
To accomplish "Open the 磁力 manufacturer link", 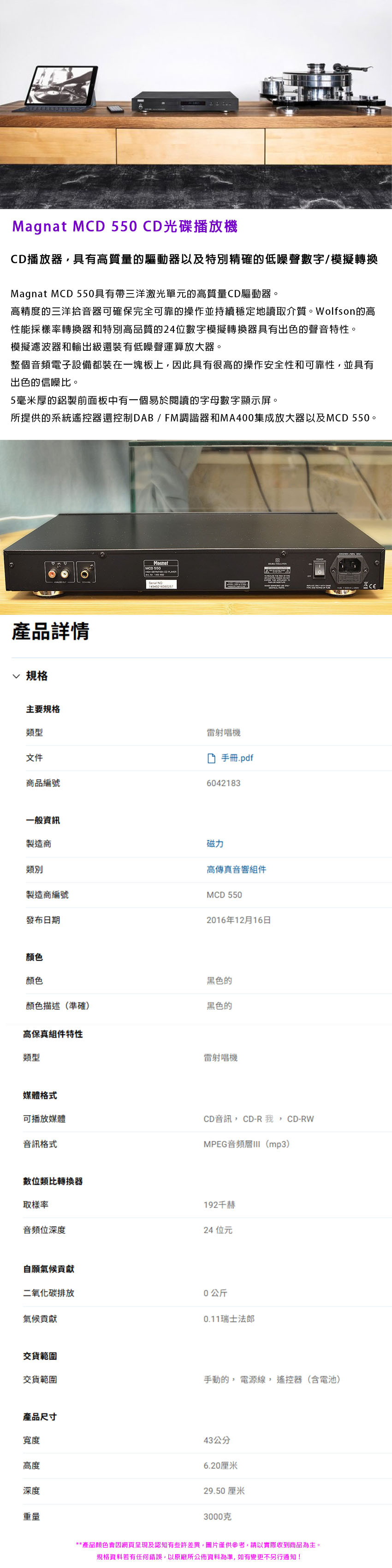I will pyautogui.click(x=215, y=844).
